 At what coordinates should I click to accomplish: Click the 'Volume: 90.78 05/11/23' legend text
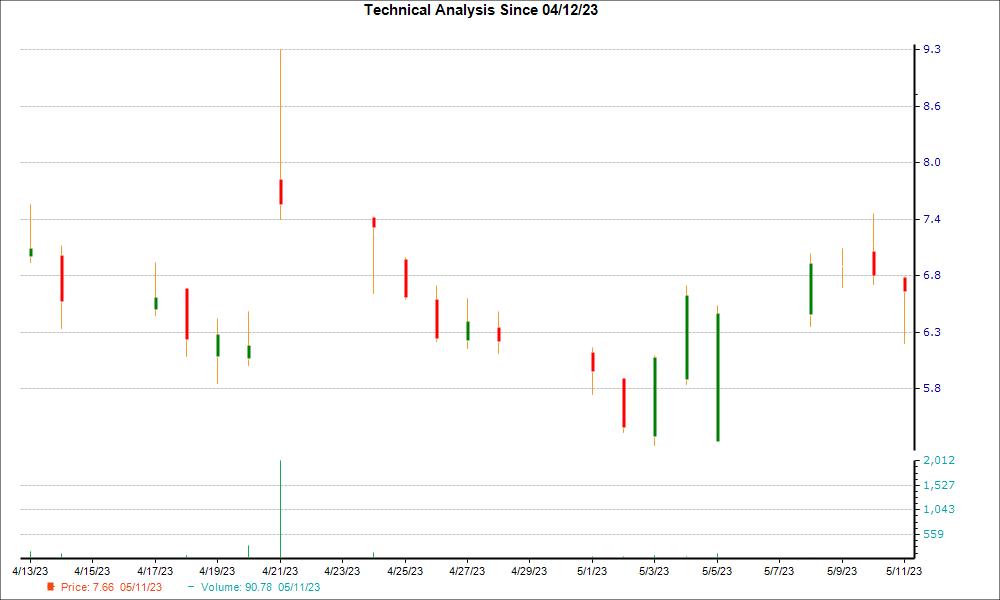260,587
